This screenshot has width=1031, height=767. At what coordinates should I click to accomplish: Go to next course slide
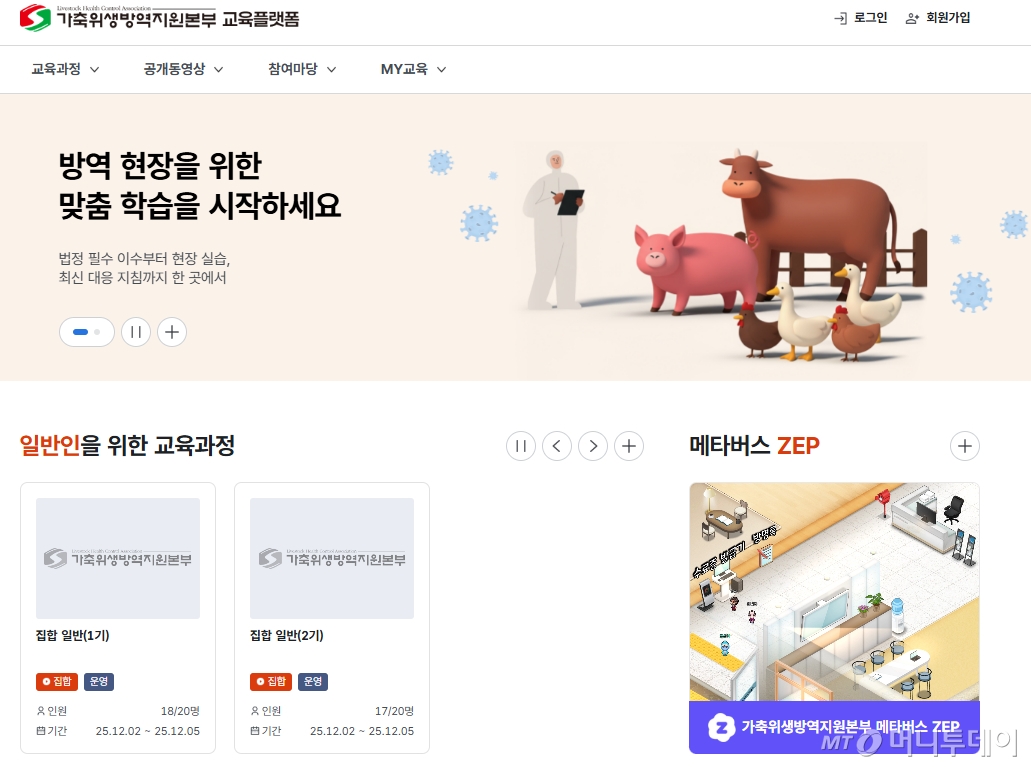tap(593, 446)
